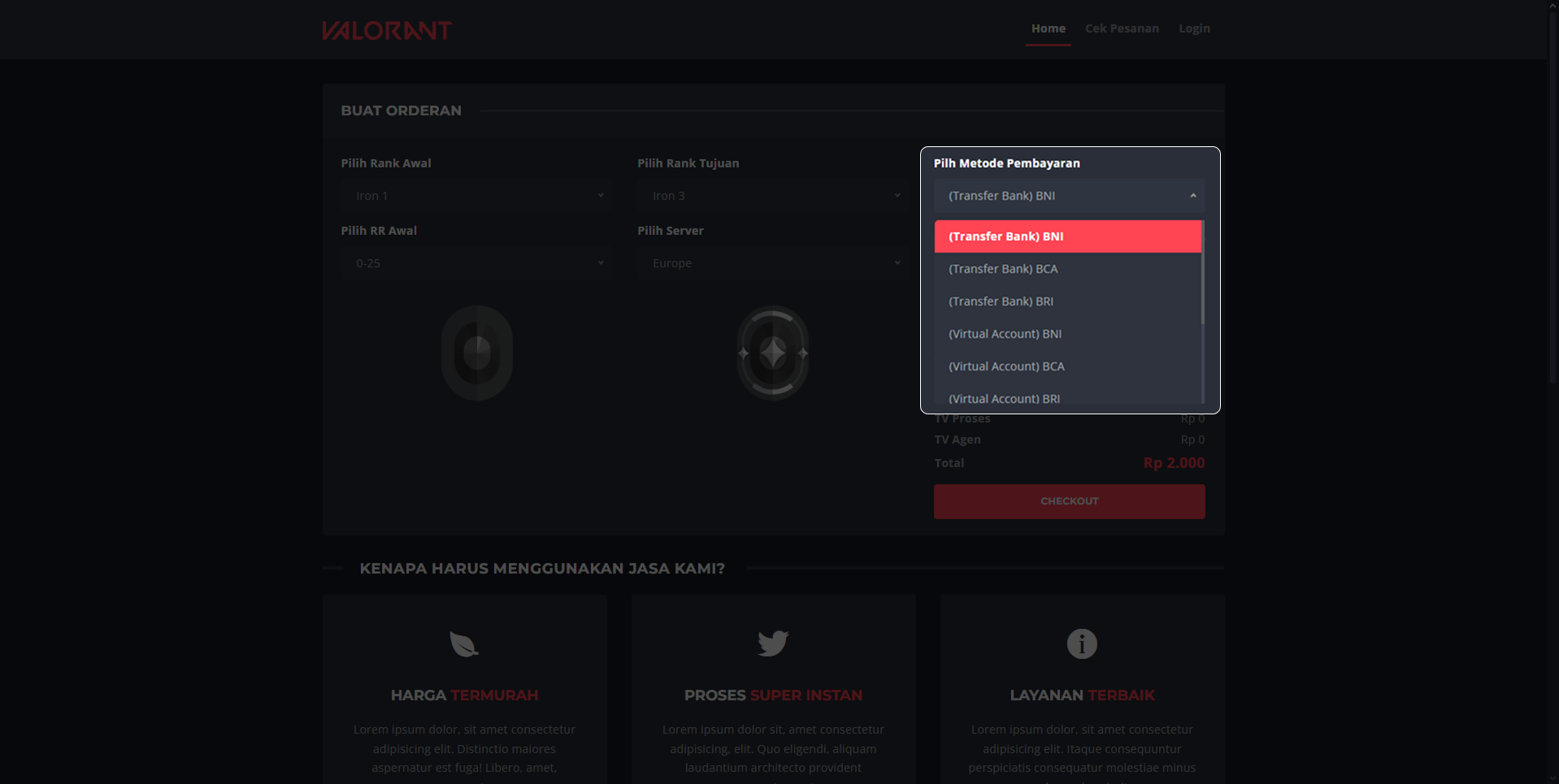Click the HARGA TERMURAH heading

coord(464,695)
